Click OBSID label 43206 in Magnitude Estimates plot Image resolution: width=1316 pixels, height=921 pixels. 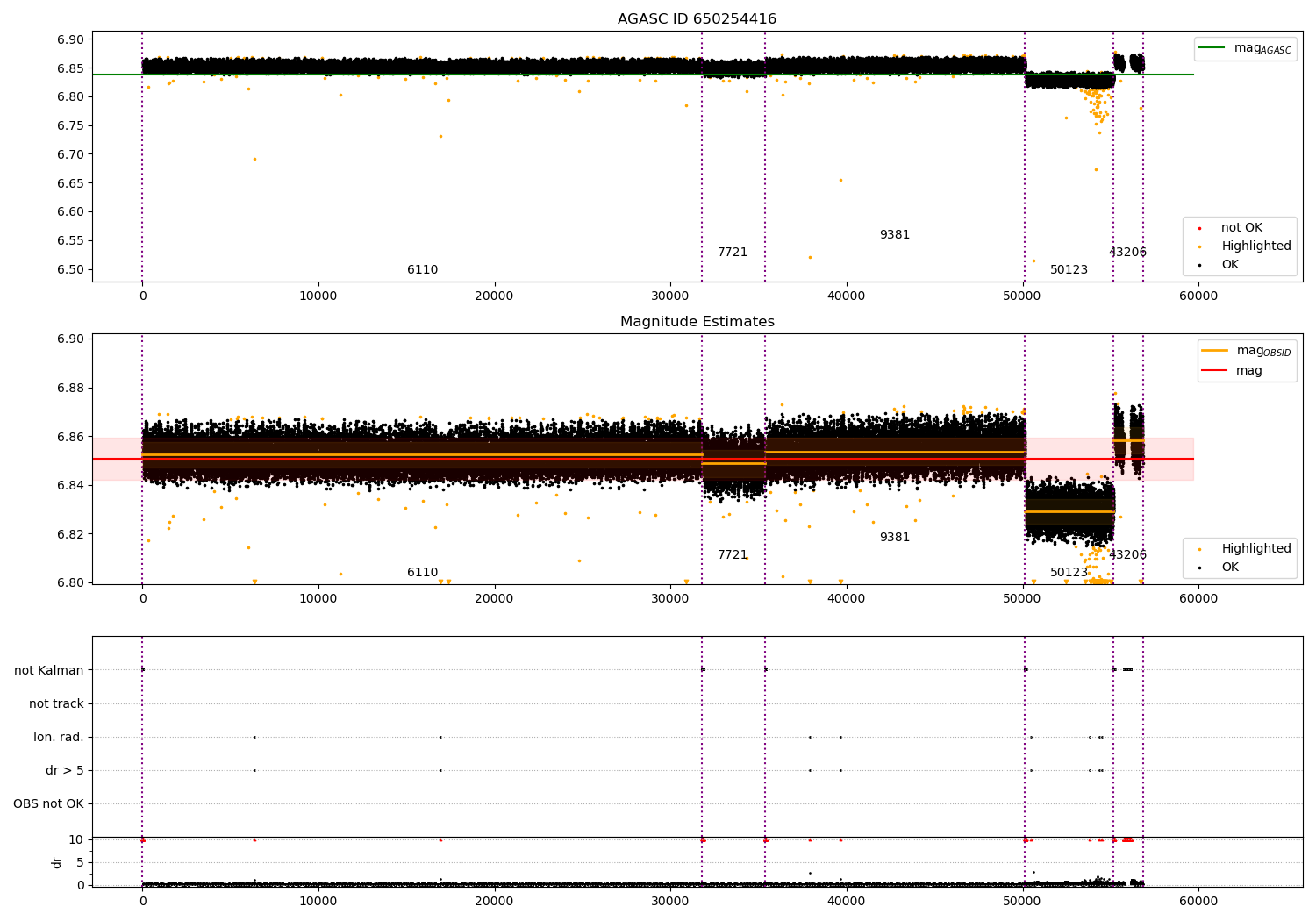[1127, 555]
